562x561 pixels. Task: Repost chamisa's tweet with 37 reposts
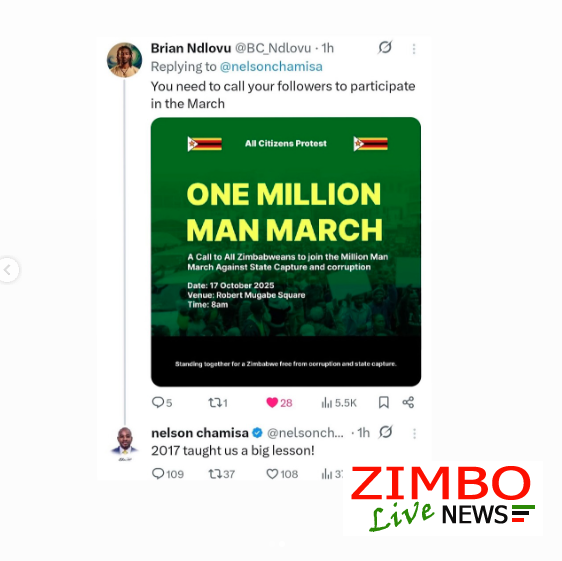[222, 474]
